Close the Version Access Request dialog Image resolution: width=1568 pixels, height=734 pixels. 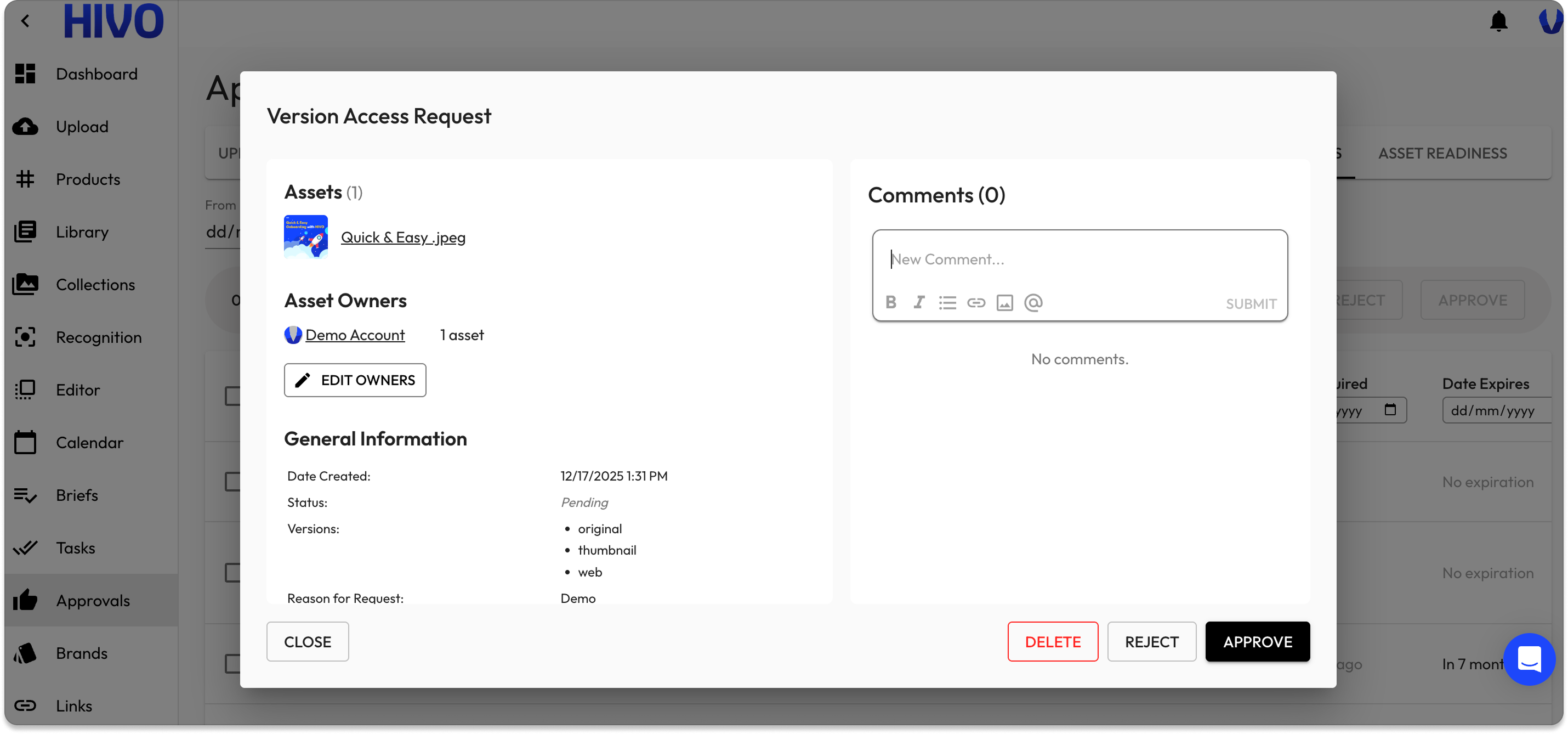pyautogui.click(x=308, y=641)
